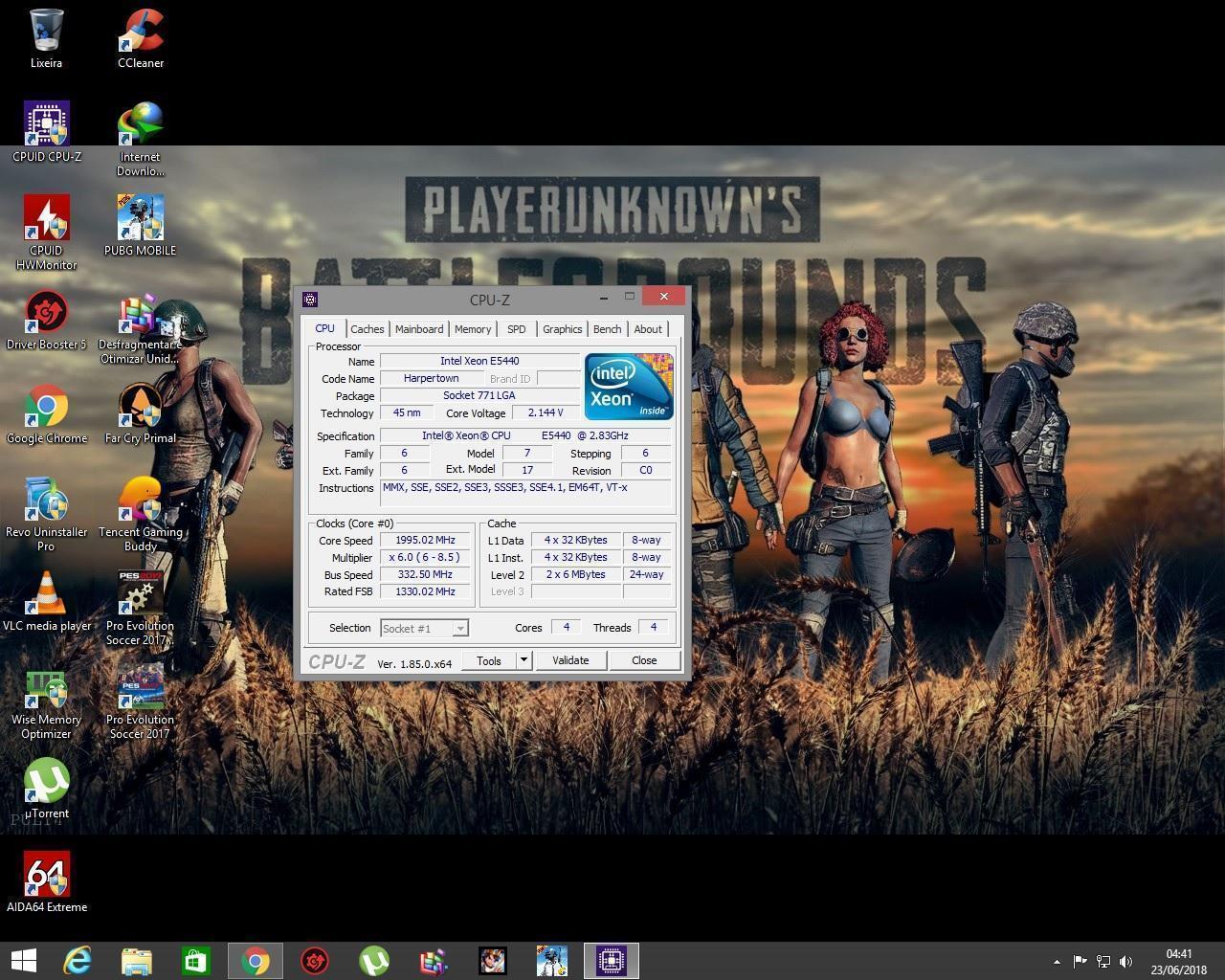Image resolution: width=1225 pixels, height=980 pixels.
Task: Click the network icon in system tray
Action: [1103, 961]
